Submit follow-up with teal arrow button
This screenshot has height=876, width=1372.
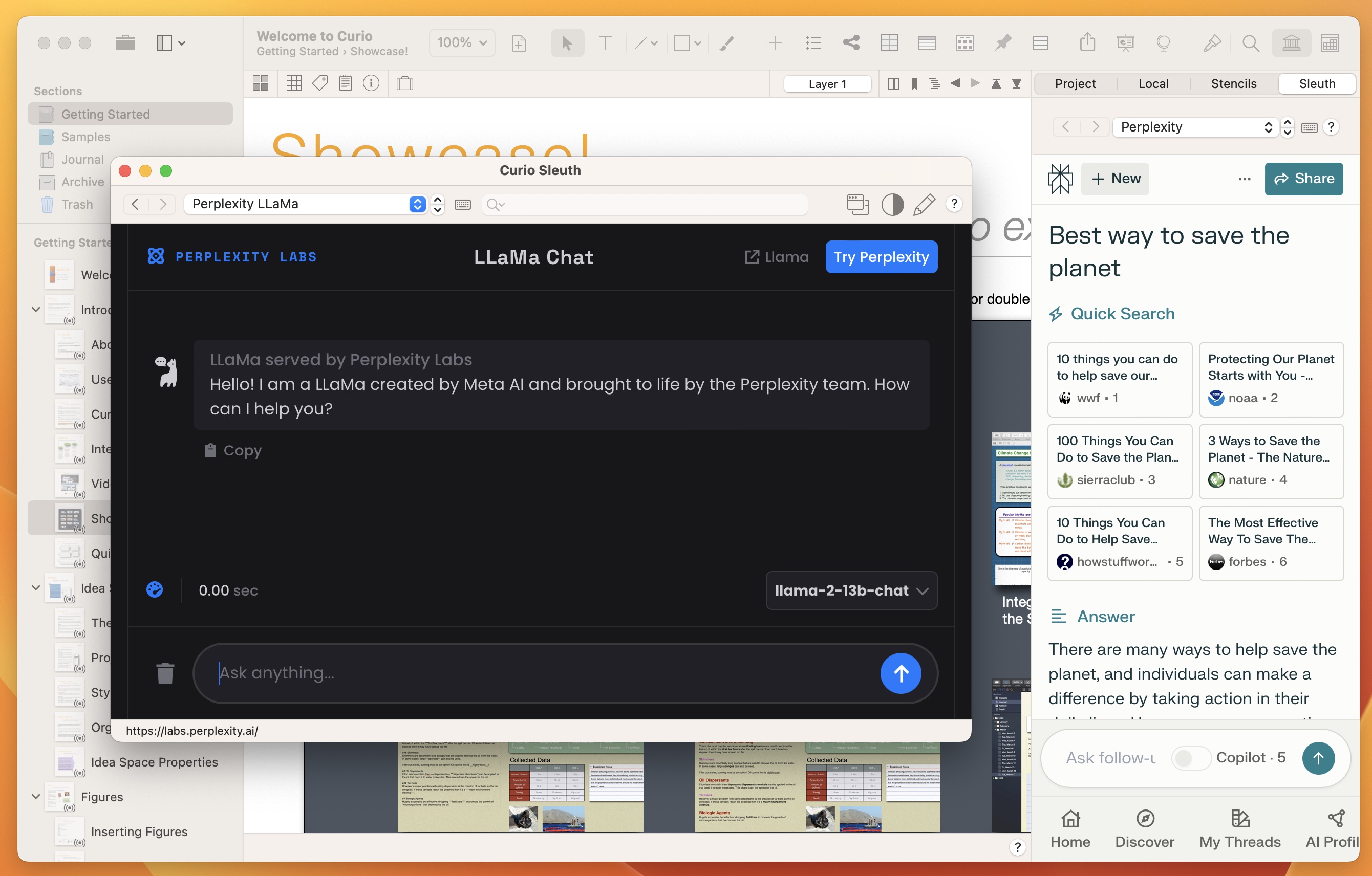(1318, 757)
